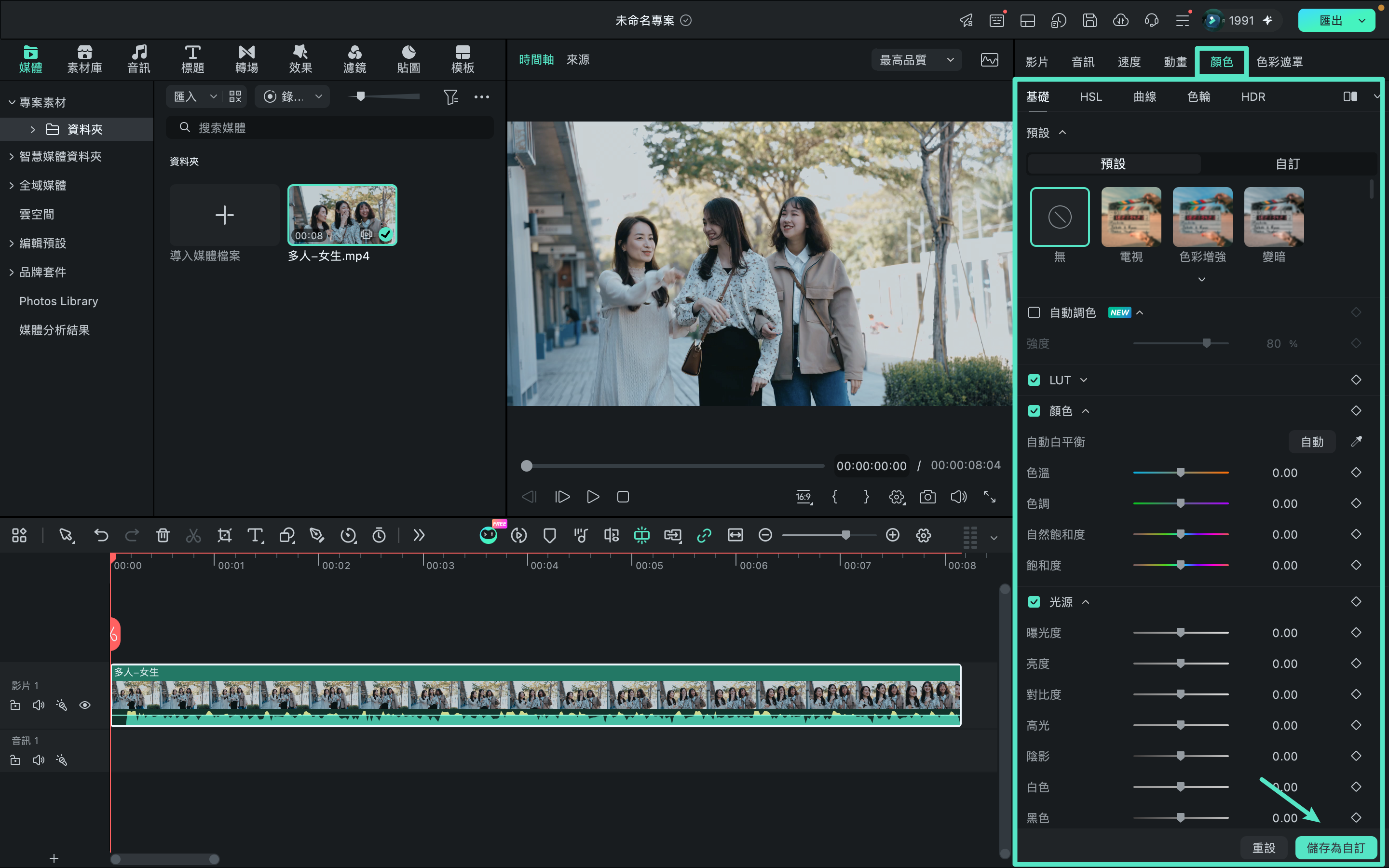Hide 影片 1 track with eye icon
Image resolution: width=1389 pixels, height=868 pixels.
[85, 705]
